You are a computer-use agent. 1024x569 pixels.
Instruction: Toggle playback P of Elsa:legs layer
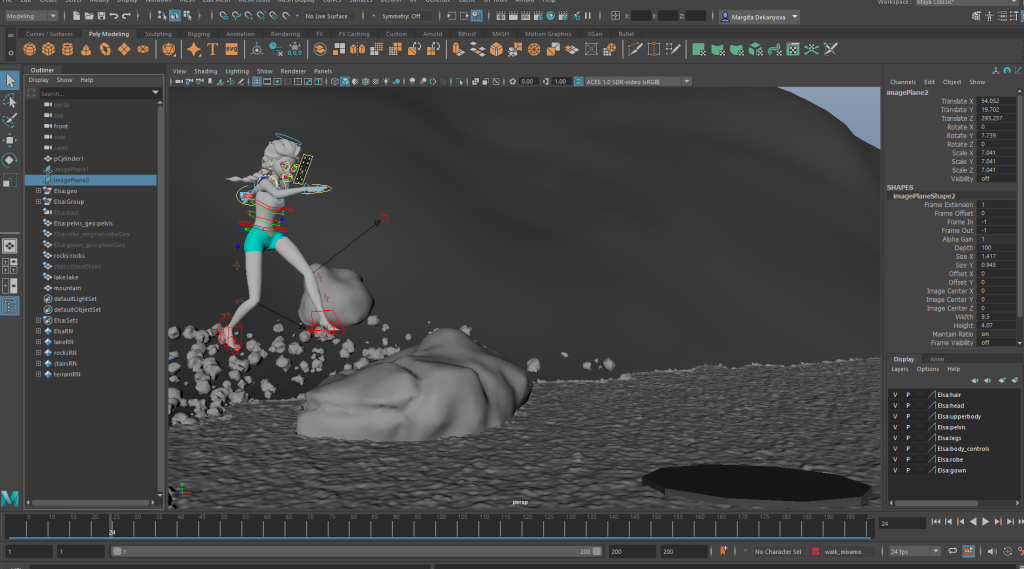[908, 438]
